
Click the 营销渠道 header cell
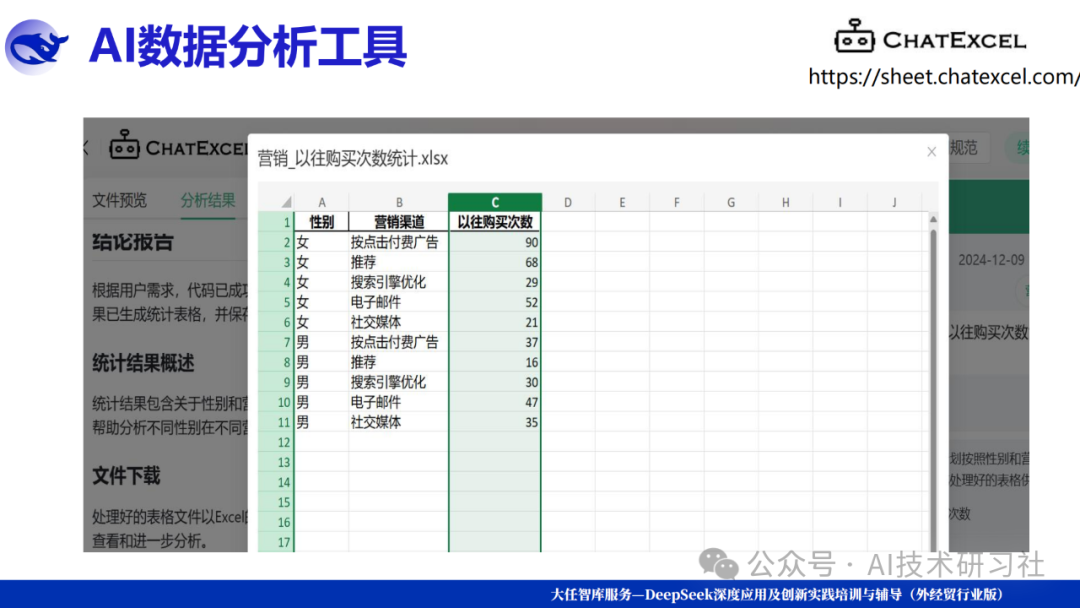pyautogui.click(x=398, y=222)
